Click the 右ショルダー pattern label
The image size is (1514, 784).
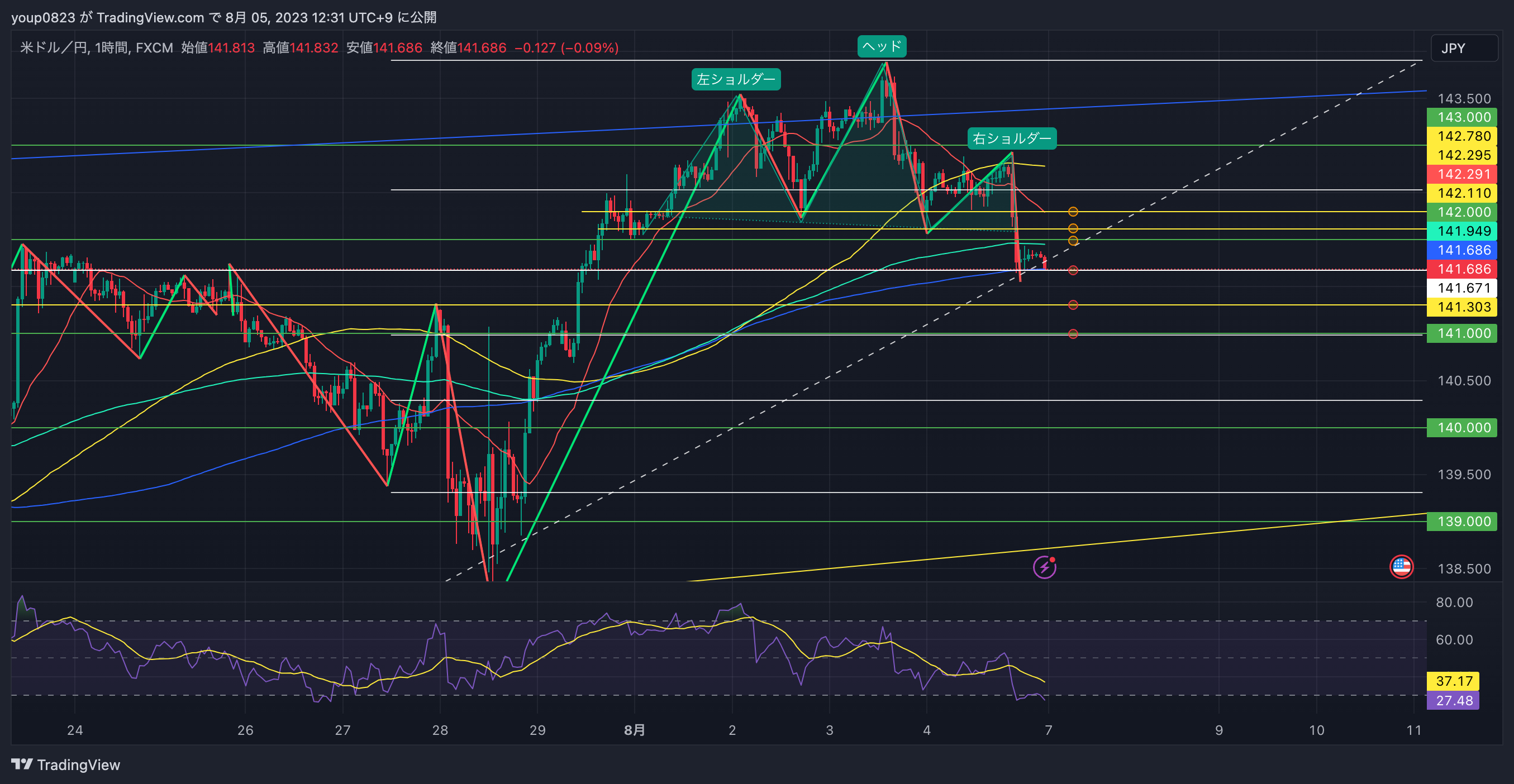tap(1012, 138)
